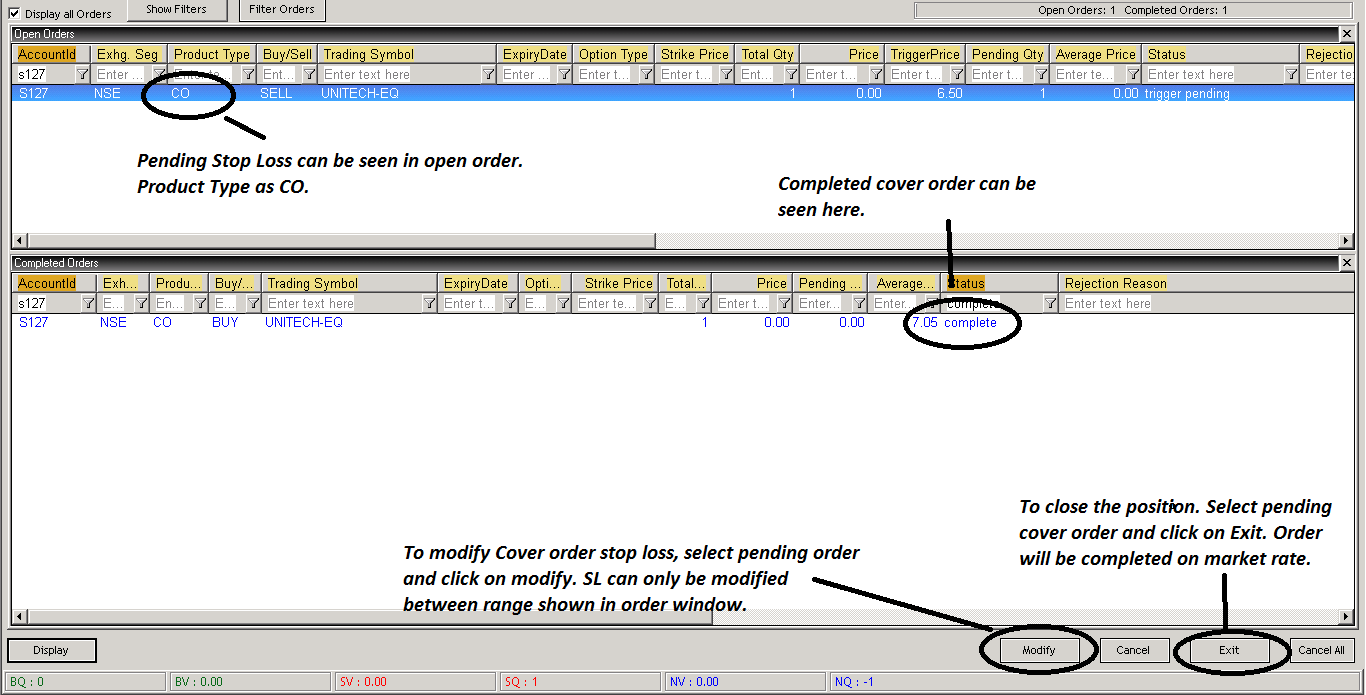Click Modify to change stop loss
1366x695 pixels.
pos(1039,650)
